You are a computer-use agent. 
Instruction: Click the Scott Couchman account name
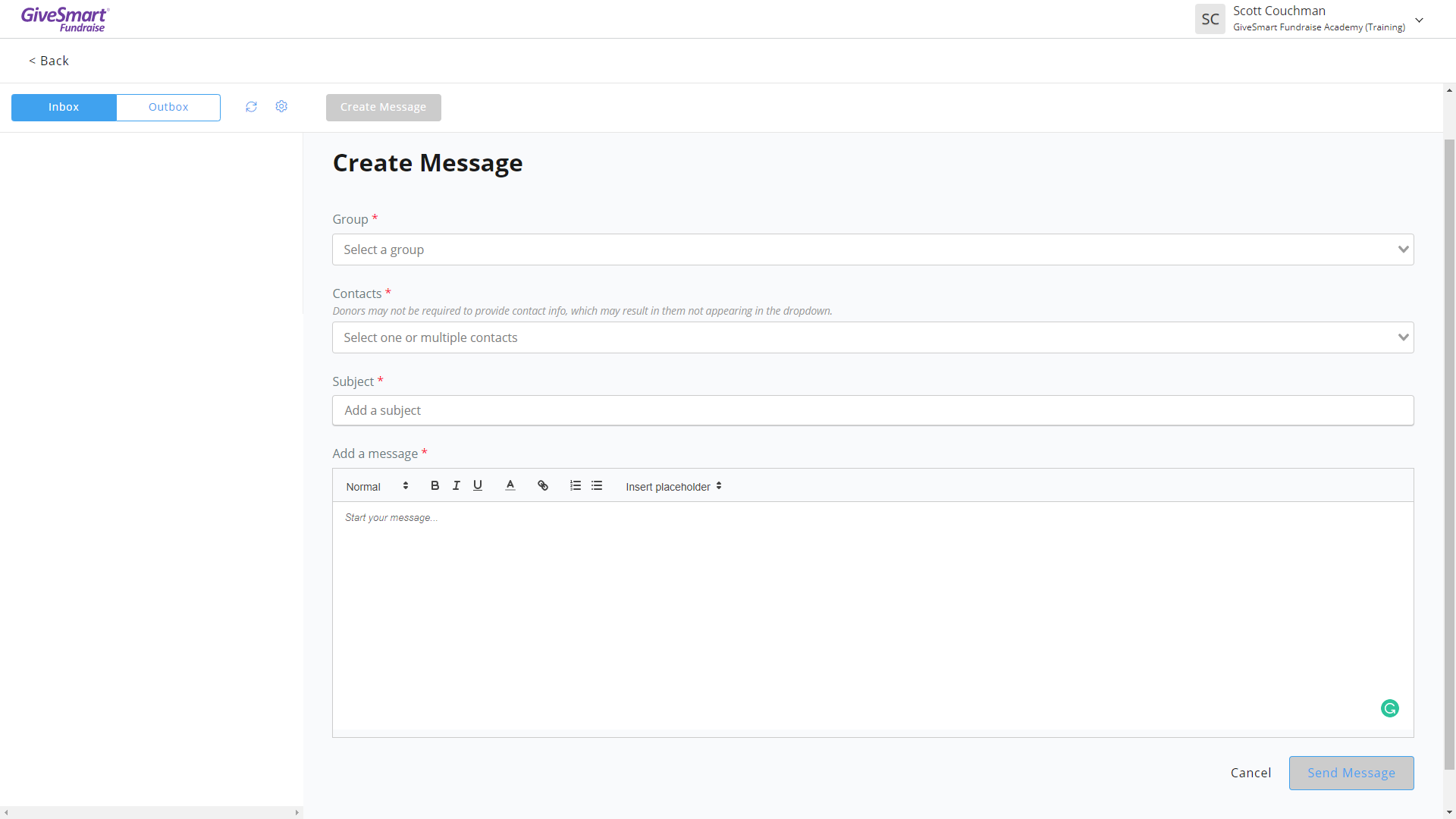tap(1279, 11)
